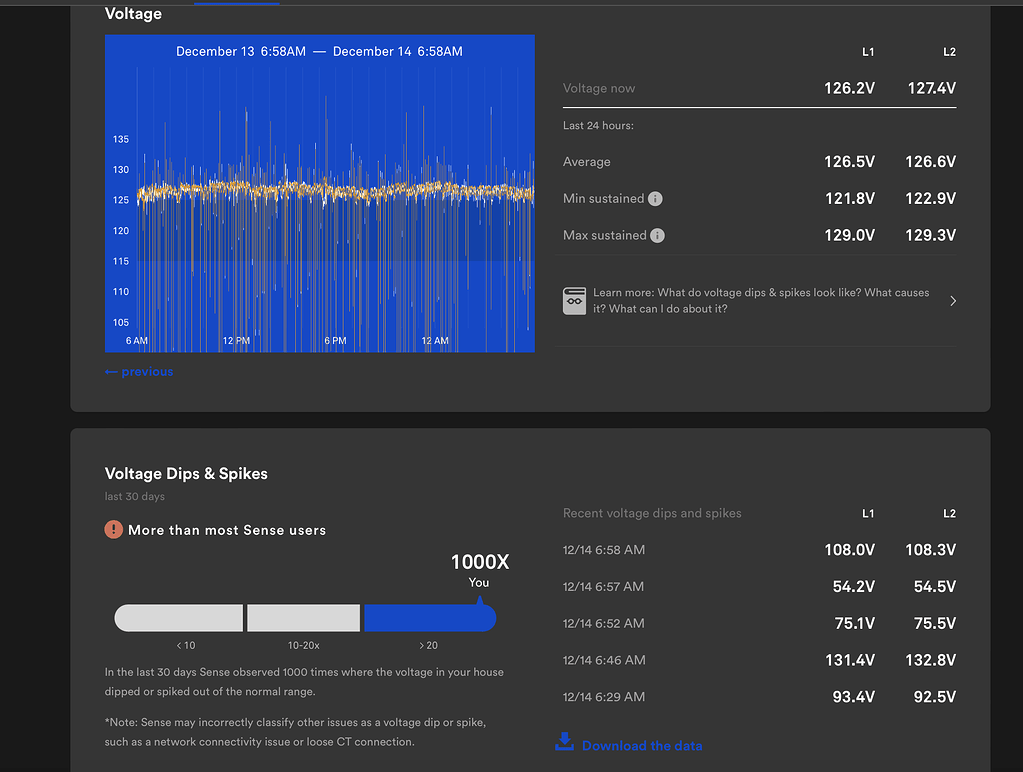This screenshot has width=1023, height=772.
Task: Select the blue >20 bar segment
Action: click(x=429, y=618)
